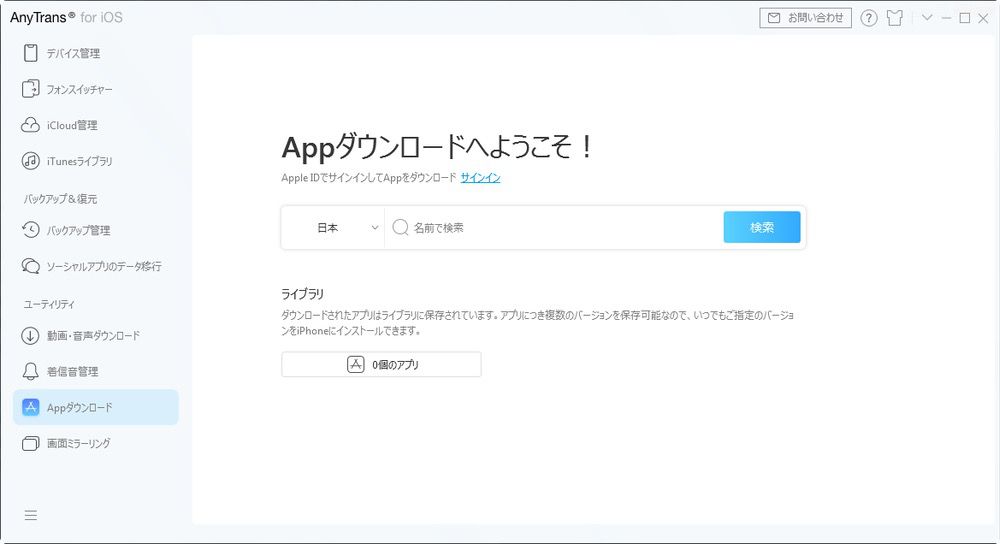Click the お問い合わせ contact button

(805, 18)
